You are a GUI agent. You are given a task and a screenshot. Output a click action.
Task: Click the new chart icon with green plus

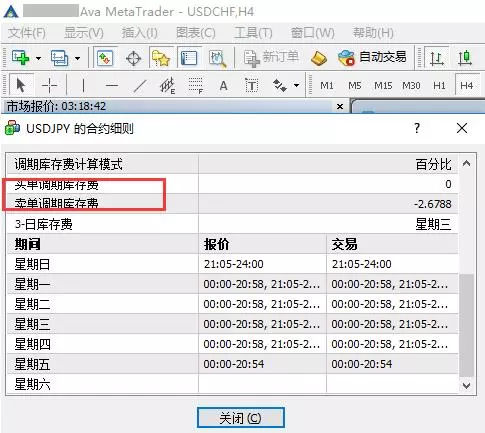[21, 58]
